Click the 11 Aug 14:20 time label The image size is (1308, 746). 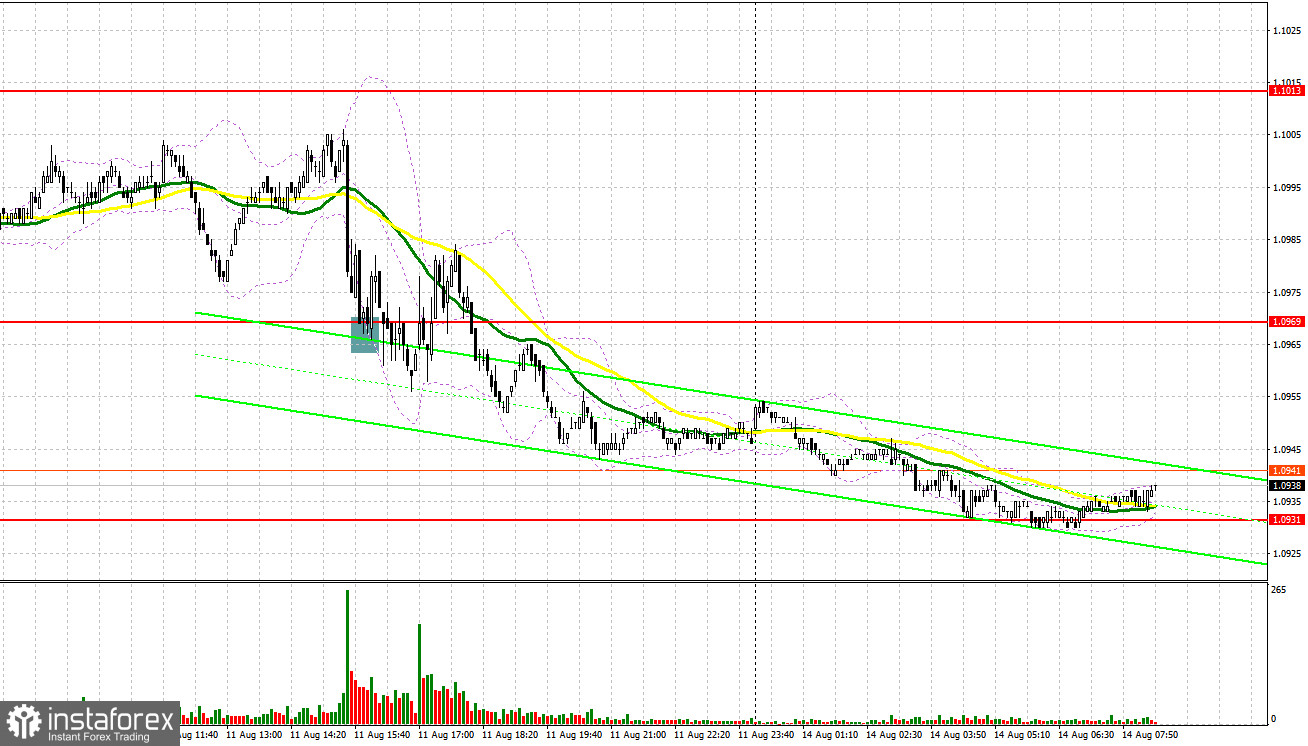tap(318, 735)
